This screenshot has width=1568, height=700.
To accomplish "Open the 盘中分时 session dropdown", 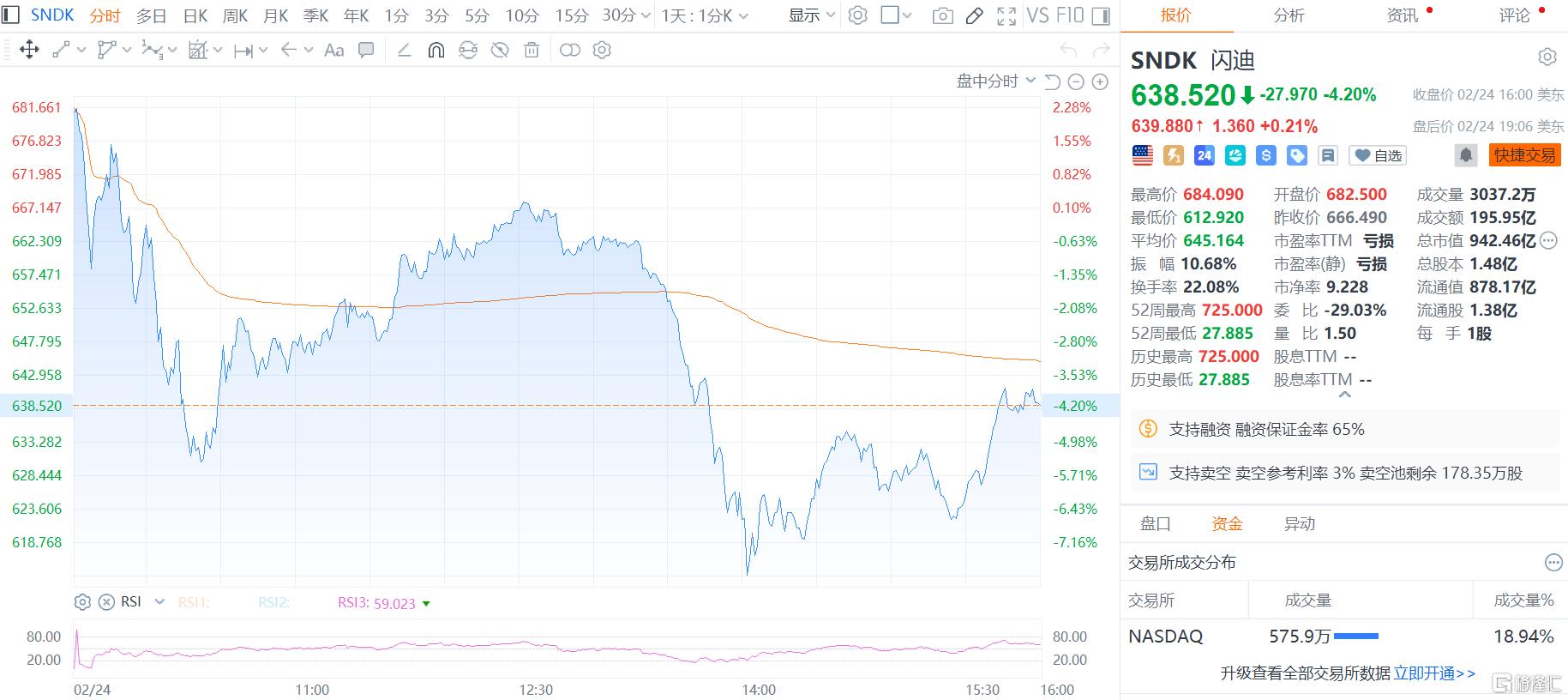I will pyautogui.click(x=994, y=82).
